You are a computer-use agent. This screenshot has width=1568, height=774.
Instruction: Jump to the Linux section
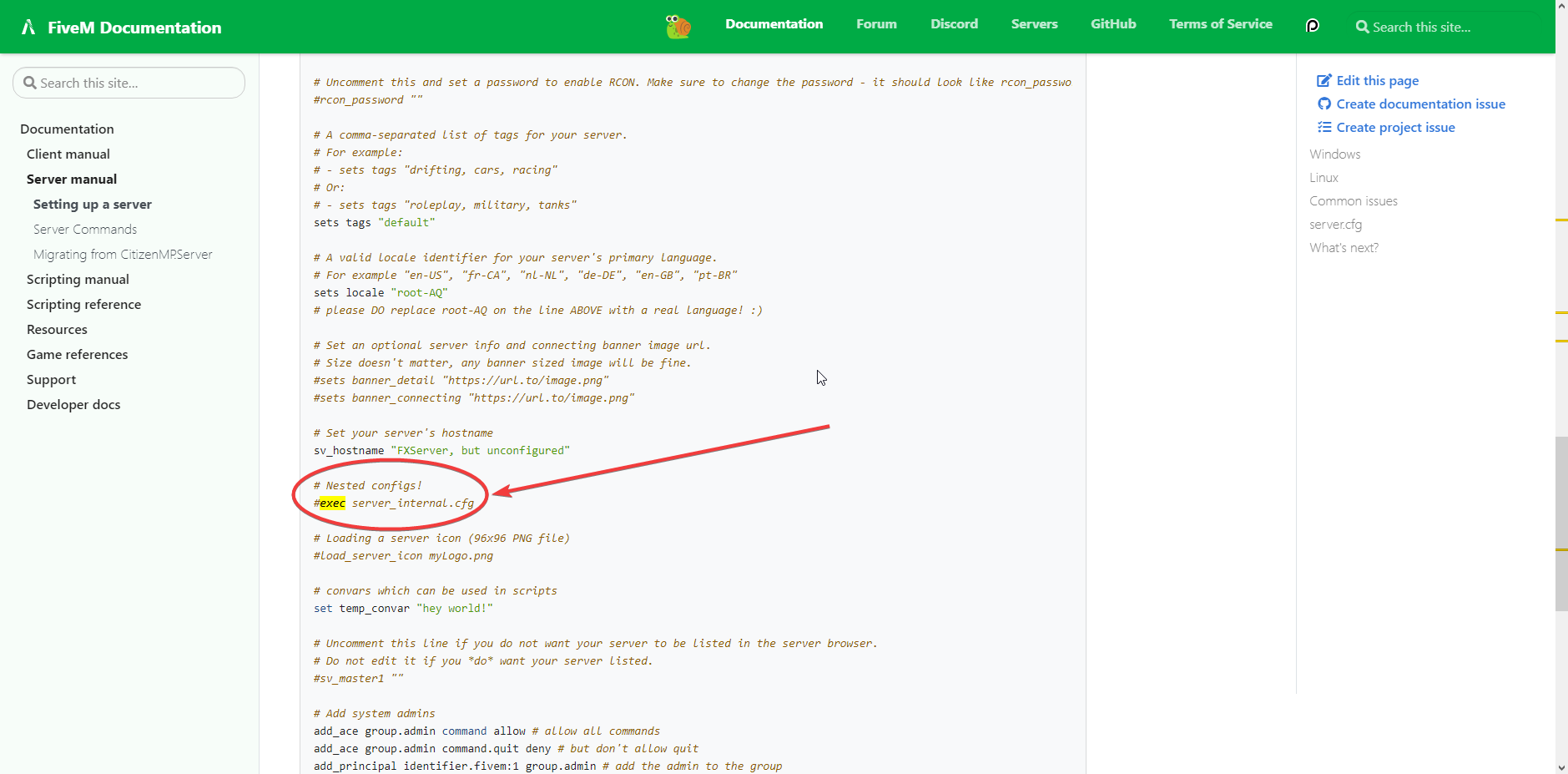click(1323, 178)
